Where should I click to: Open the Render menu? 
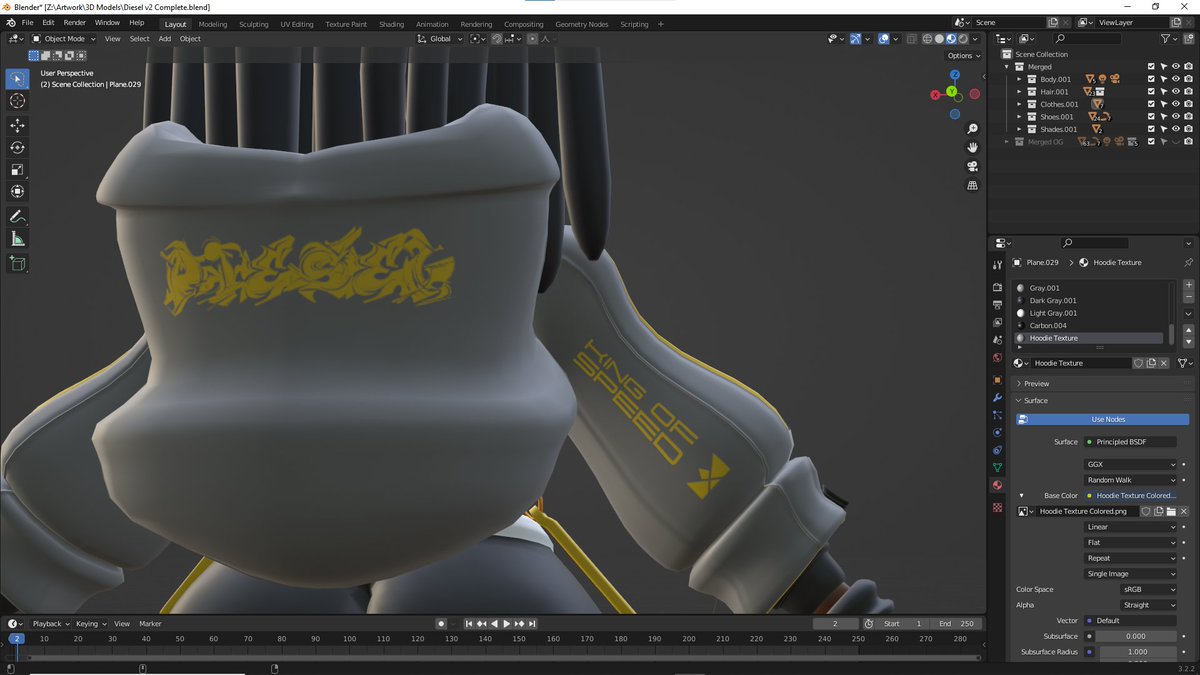click(x=75, y=22)
